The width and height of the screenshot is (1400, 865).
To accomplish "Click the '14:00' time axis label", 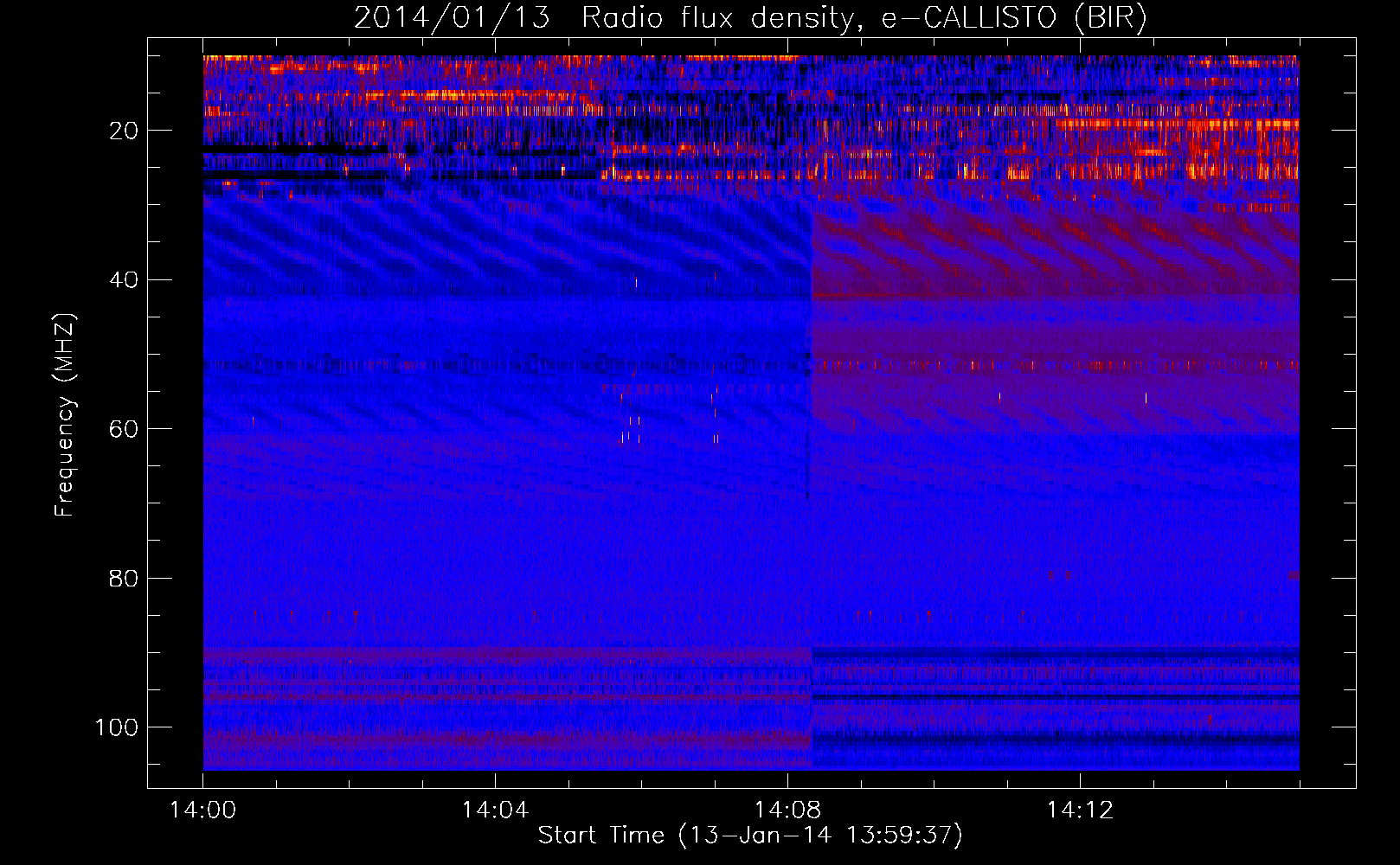I will tap(202, 811).
